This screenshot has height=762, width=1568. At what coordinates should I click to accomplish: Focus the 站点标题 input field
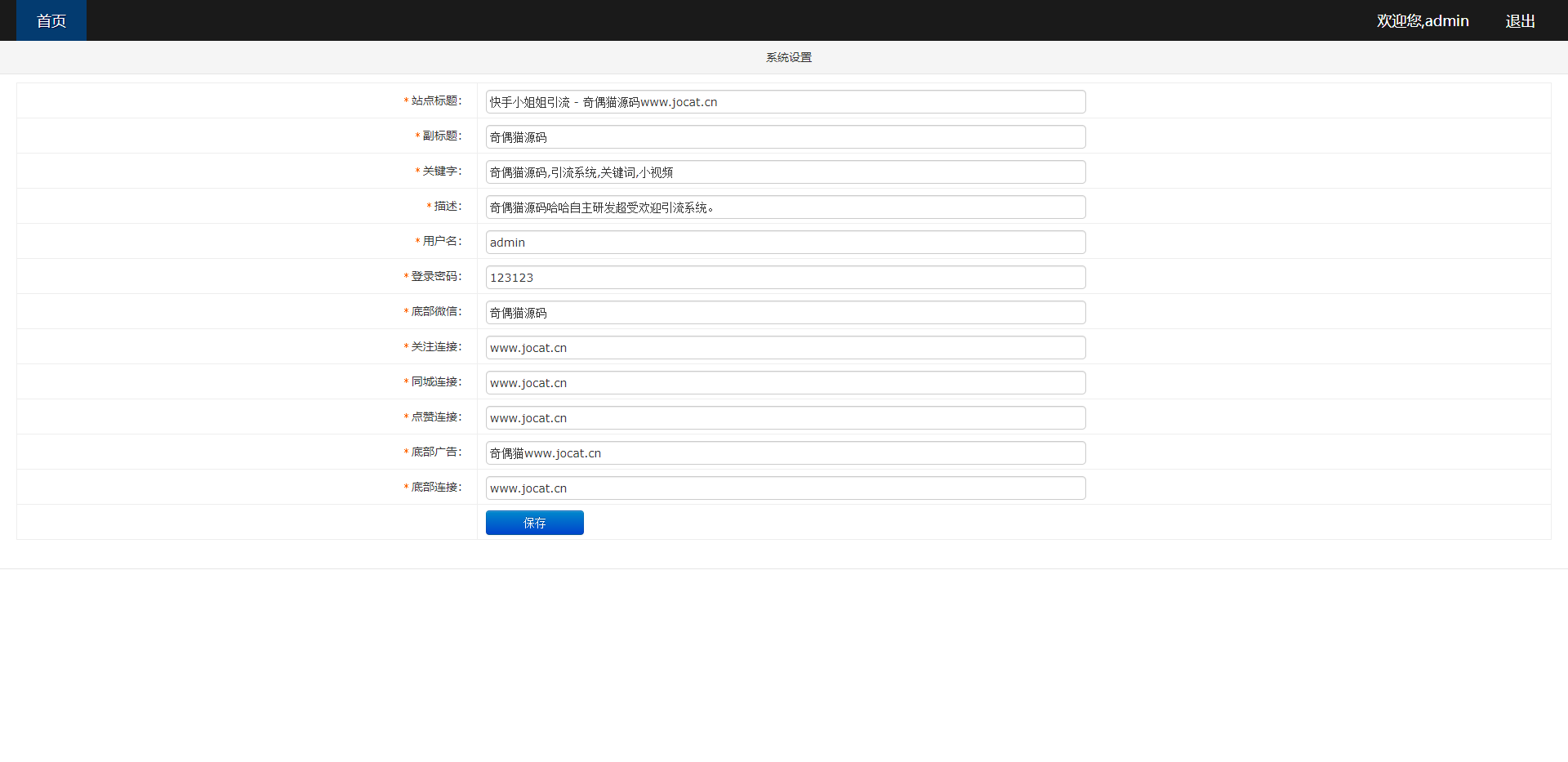coord(786,102)
